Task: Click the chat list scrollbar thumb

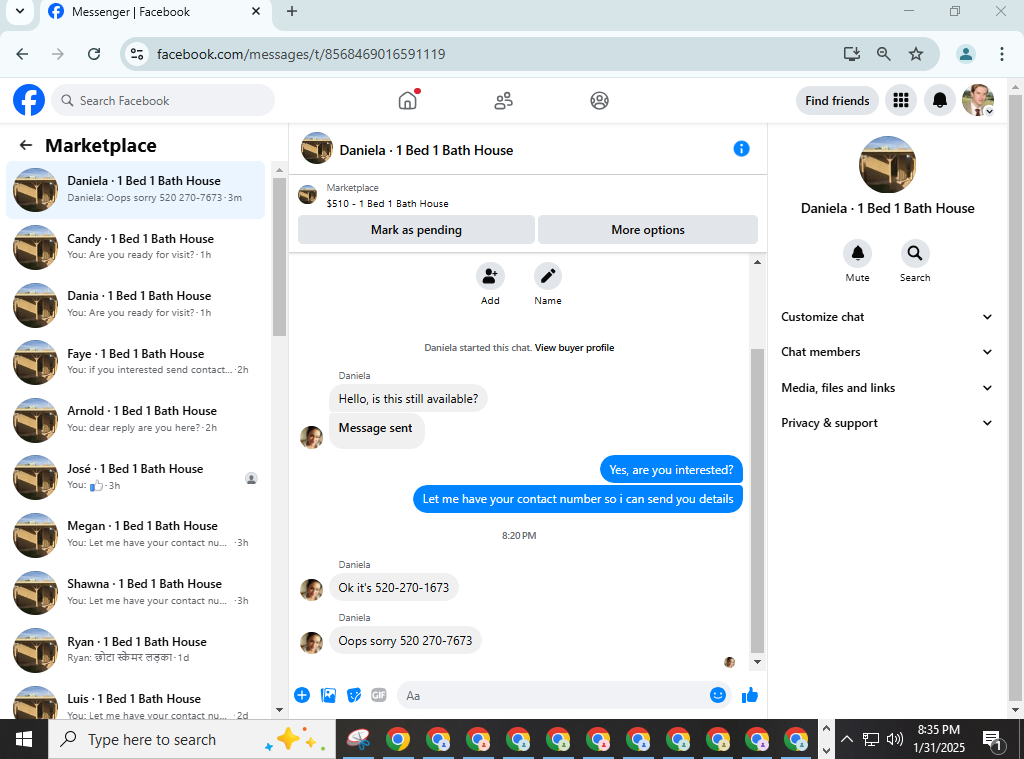Action: [280, 256]
